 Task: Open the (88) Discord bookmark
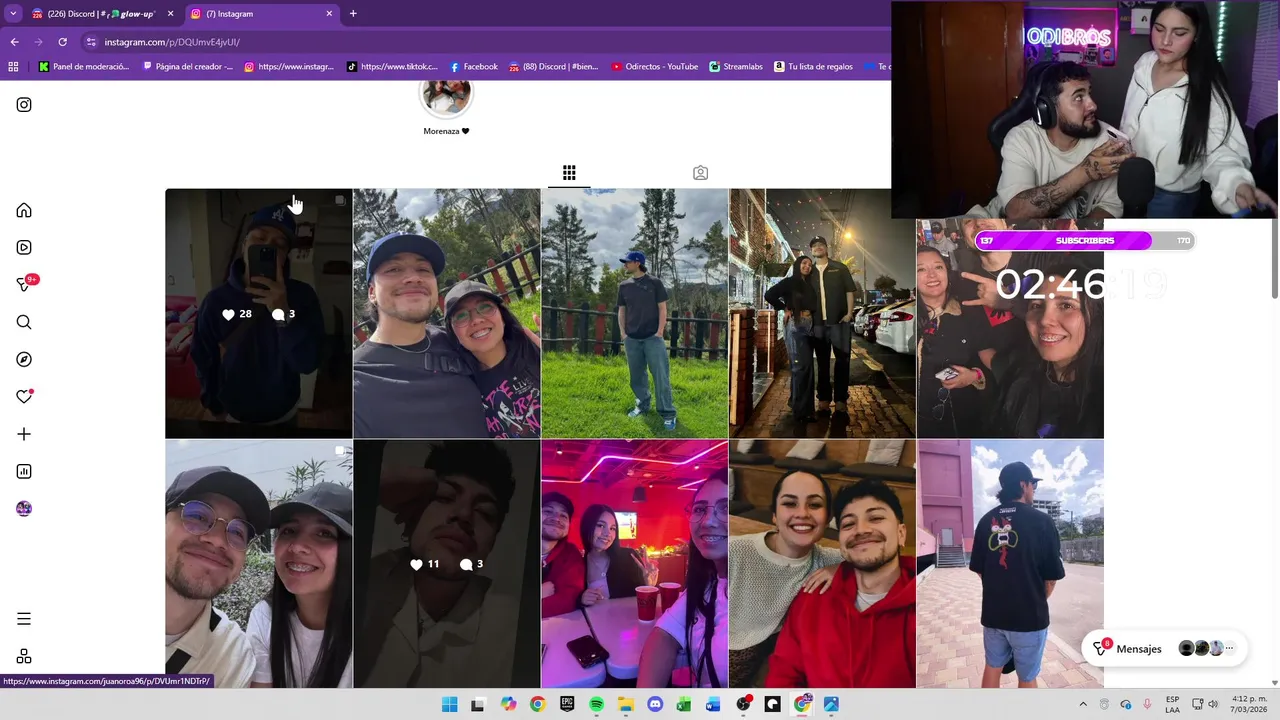(x=553, y=67)
